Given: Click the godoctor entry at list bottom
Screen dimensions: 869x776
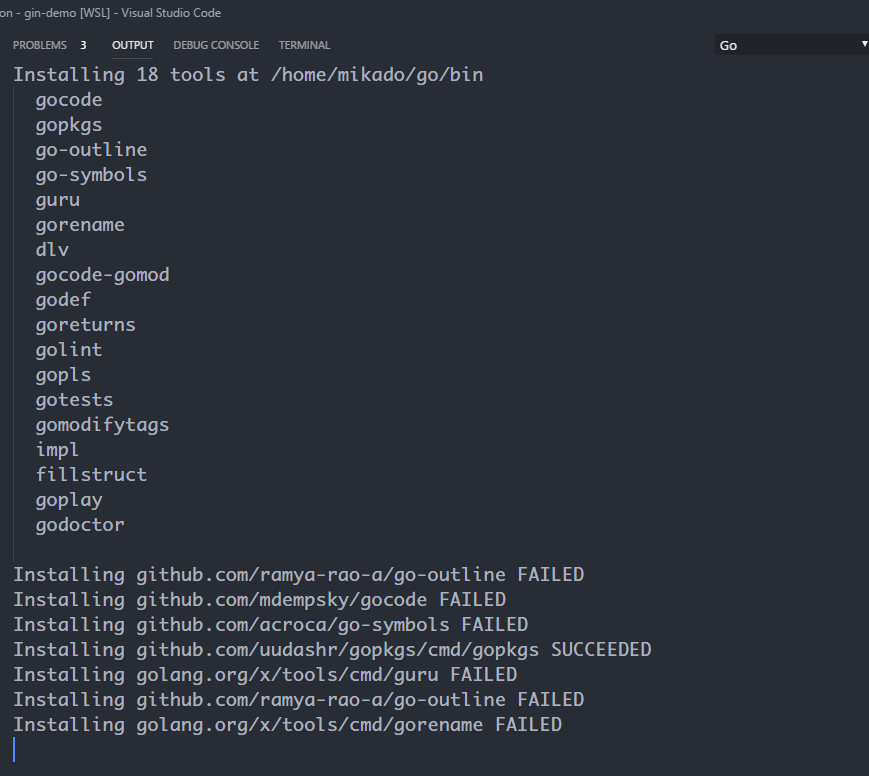Looking at the screenshot, I should click(x=80, y=524).
